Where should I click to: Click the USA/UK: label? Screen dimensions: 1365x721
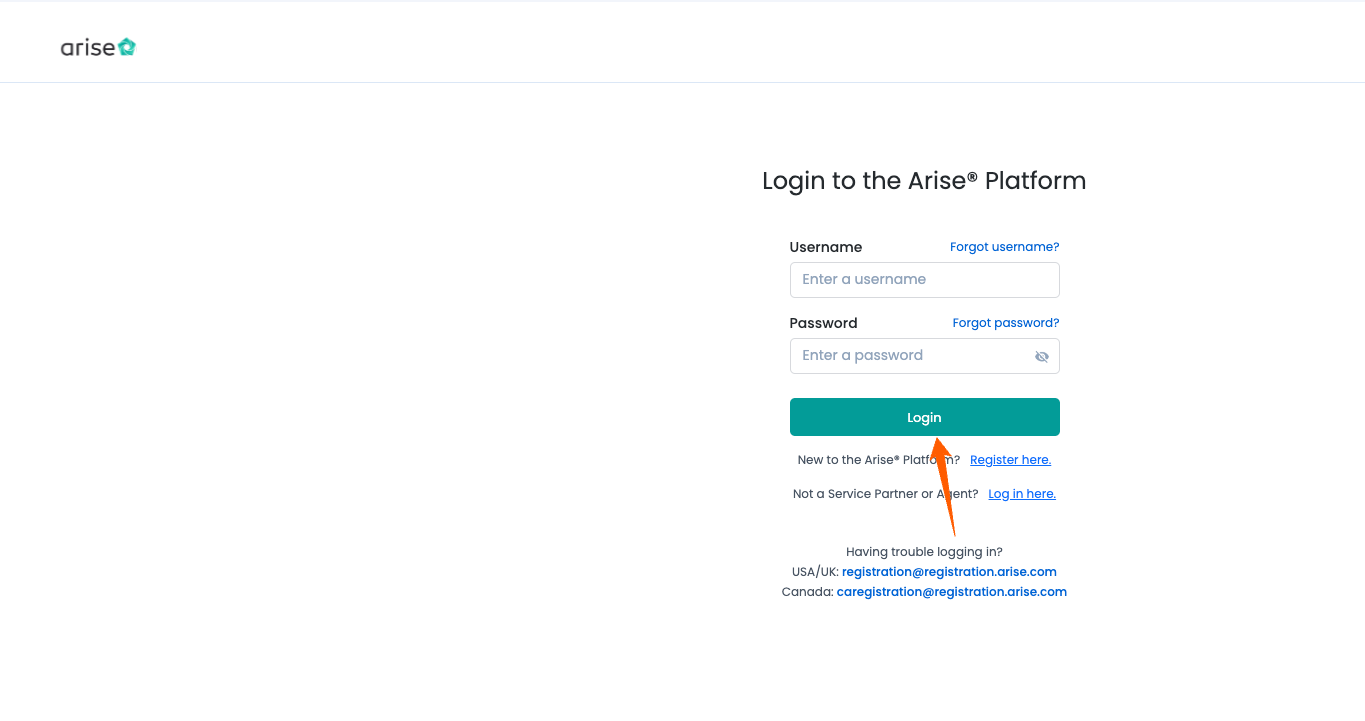click(x=815, y=572)
